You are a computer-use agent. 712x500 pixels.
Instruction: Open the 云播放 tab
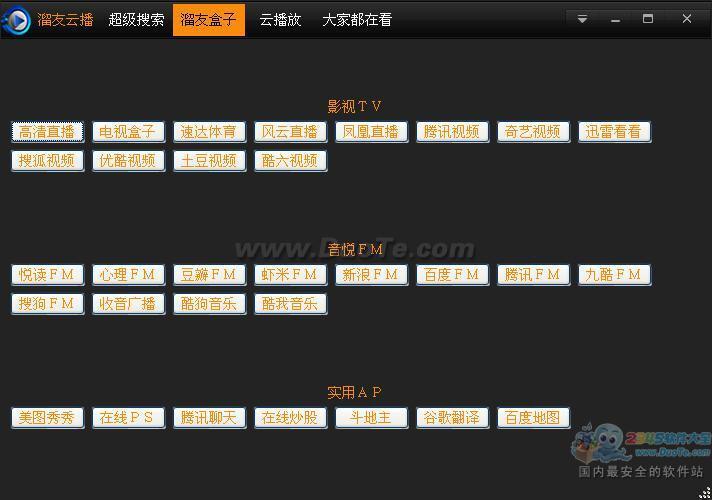pos(280,20)
